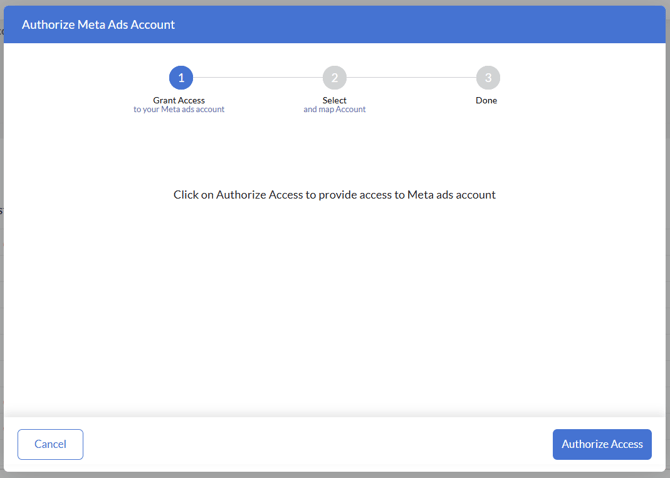Click the 'Grant Access' step label
Viewport: 670px width, 478px height.
pos(179,100)
